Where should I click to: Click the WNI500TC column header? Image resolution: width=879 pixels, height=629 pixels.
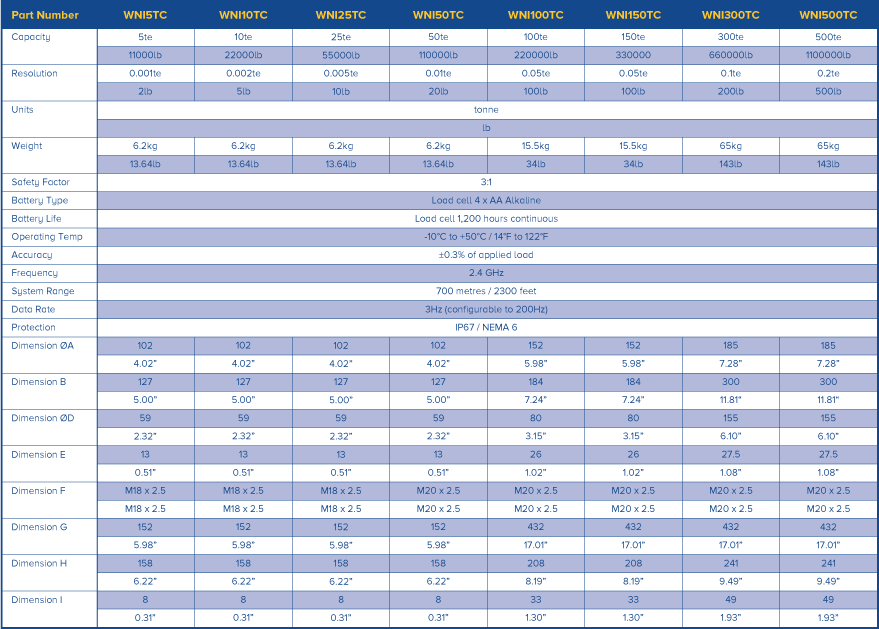click(x=829, y=15)
